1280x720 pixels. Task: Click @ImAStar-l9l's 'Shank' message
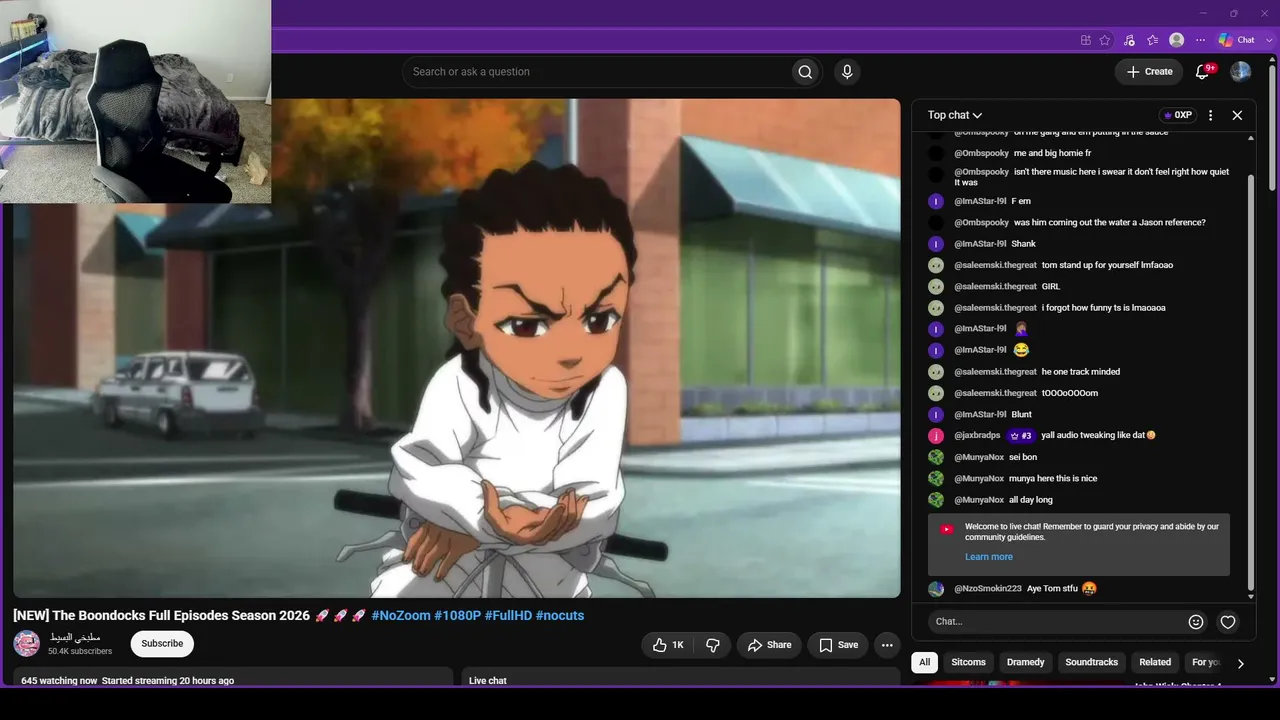click(x=1024, y=244)
